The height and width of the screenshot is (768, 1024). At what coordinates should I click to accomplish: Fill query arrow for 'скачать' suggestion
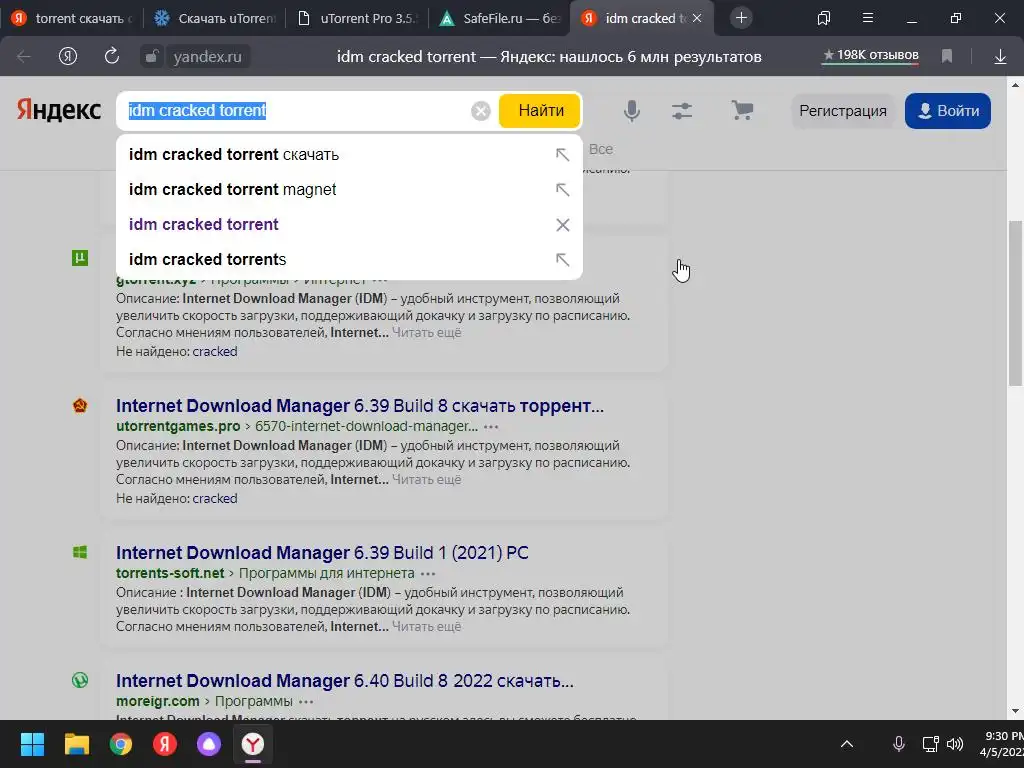point(562,155)
